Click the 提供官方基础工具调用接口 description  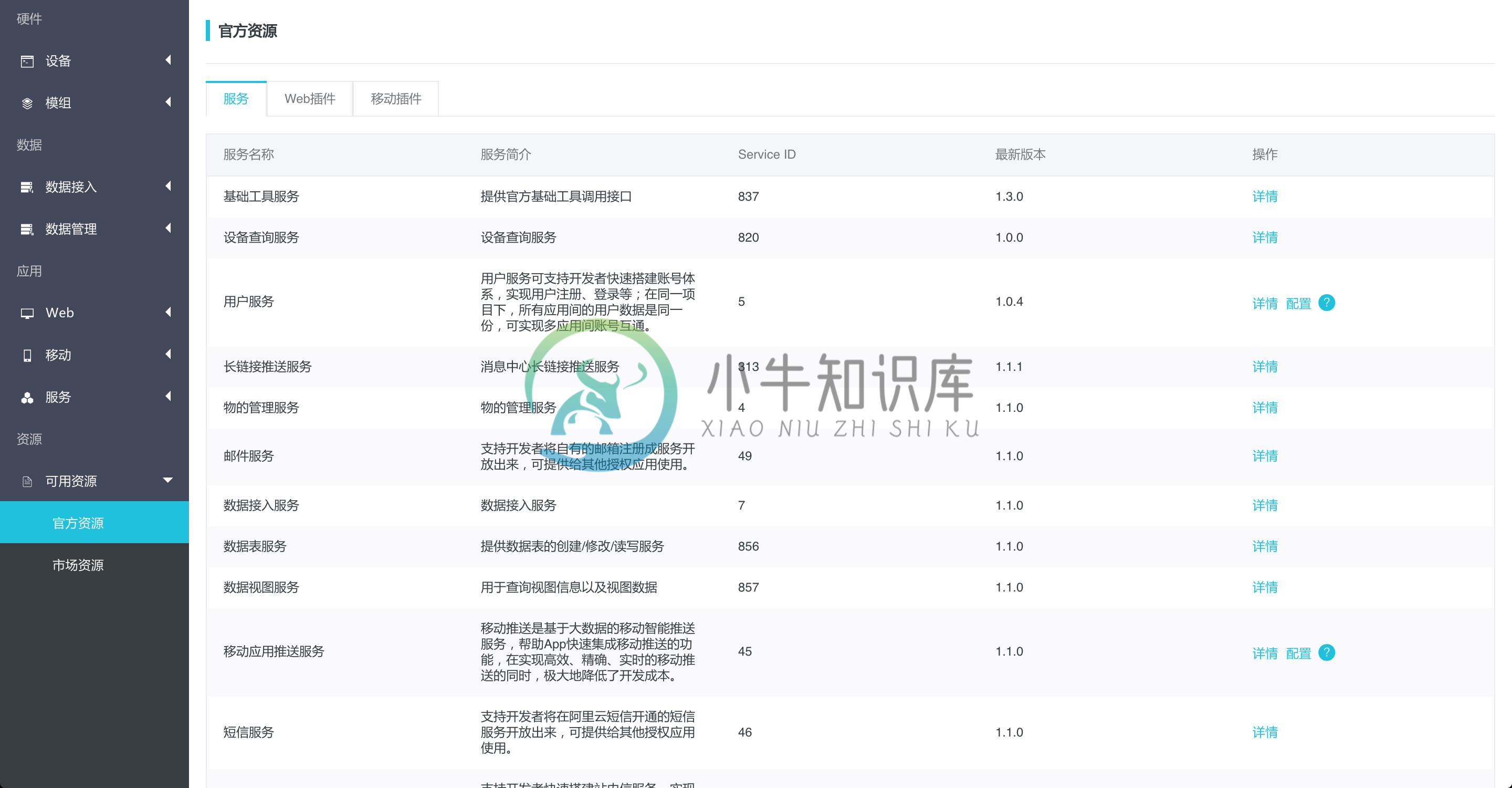tap(556, 196)
